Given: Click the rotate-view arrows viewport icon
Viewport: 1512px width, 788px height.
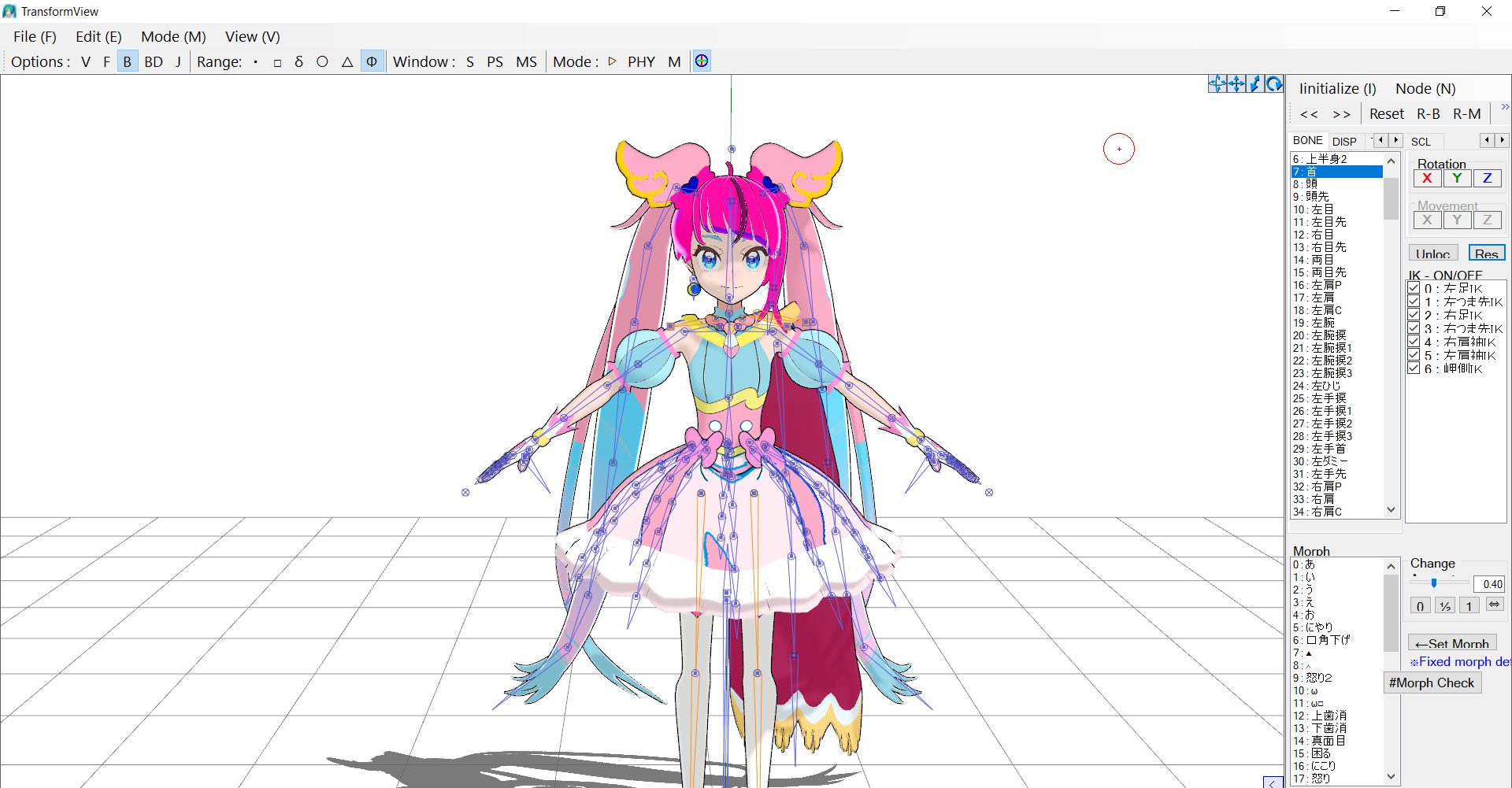Looking at the screenshot, I should point(1217,84).
